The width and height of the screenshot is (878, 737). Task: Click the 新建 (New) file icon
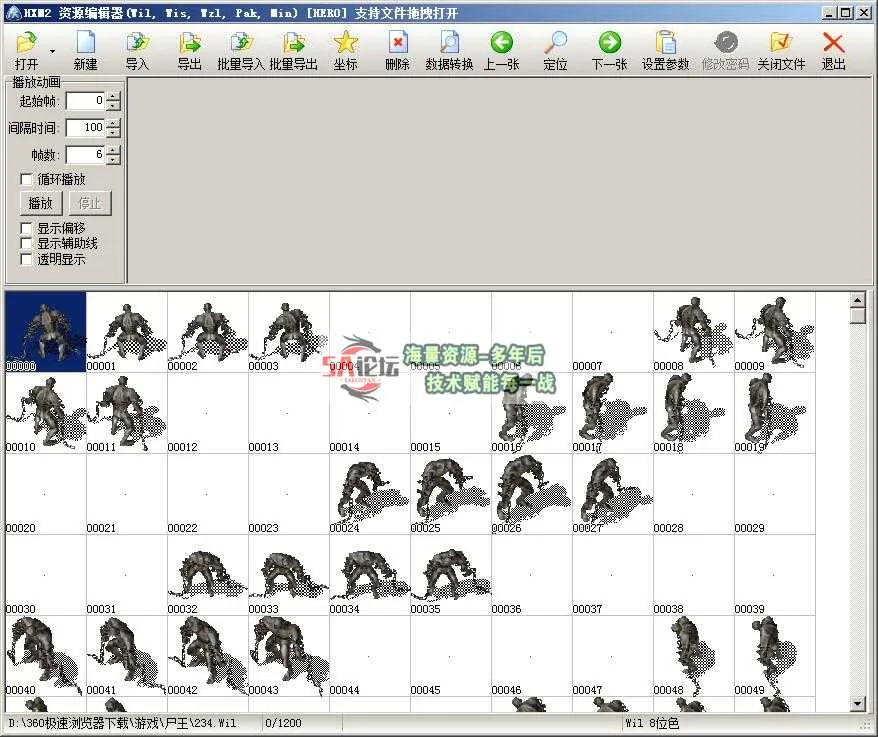[x=86, y=44]
